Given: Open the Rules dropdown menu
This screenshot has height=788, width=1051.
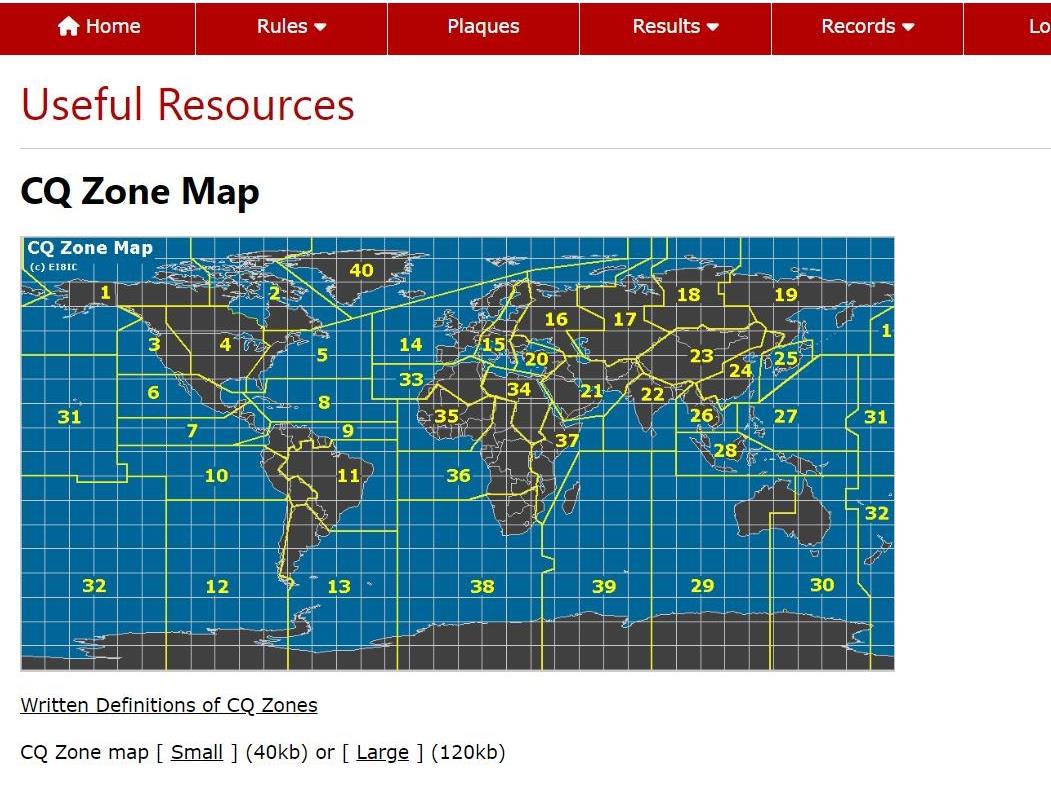Looking at the screenshot, I should tap(291, 27).
